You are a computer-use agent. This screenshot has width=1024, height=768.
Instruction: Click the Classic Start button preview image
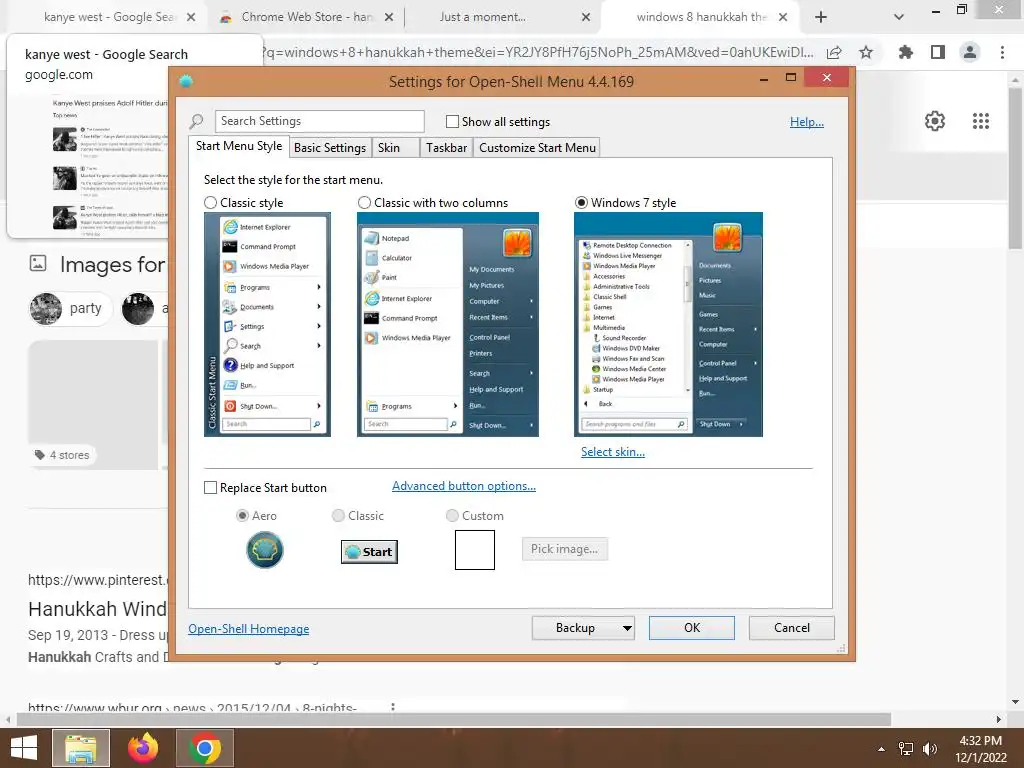370,552
